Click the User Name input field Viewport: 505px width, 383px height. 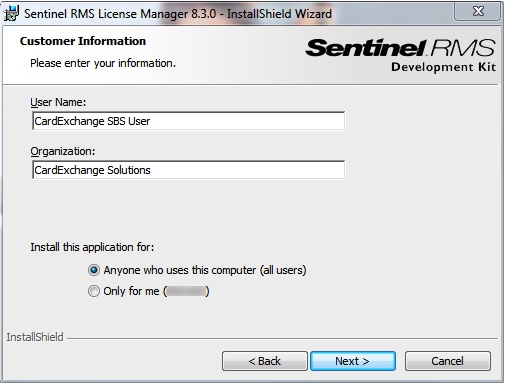click(x=189, y=121)
